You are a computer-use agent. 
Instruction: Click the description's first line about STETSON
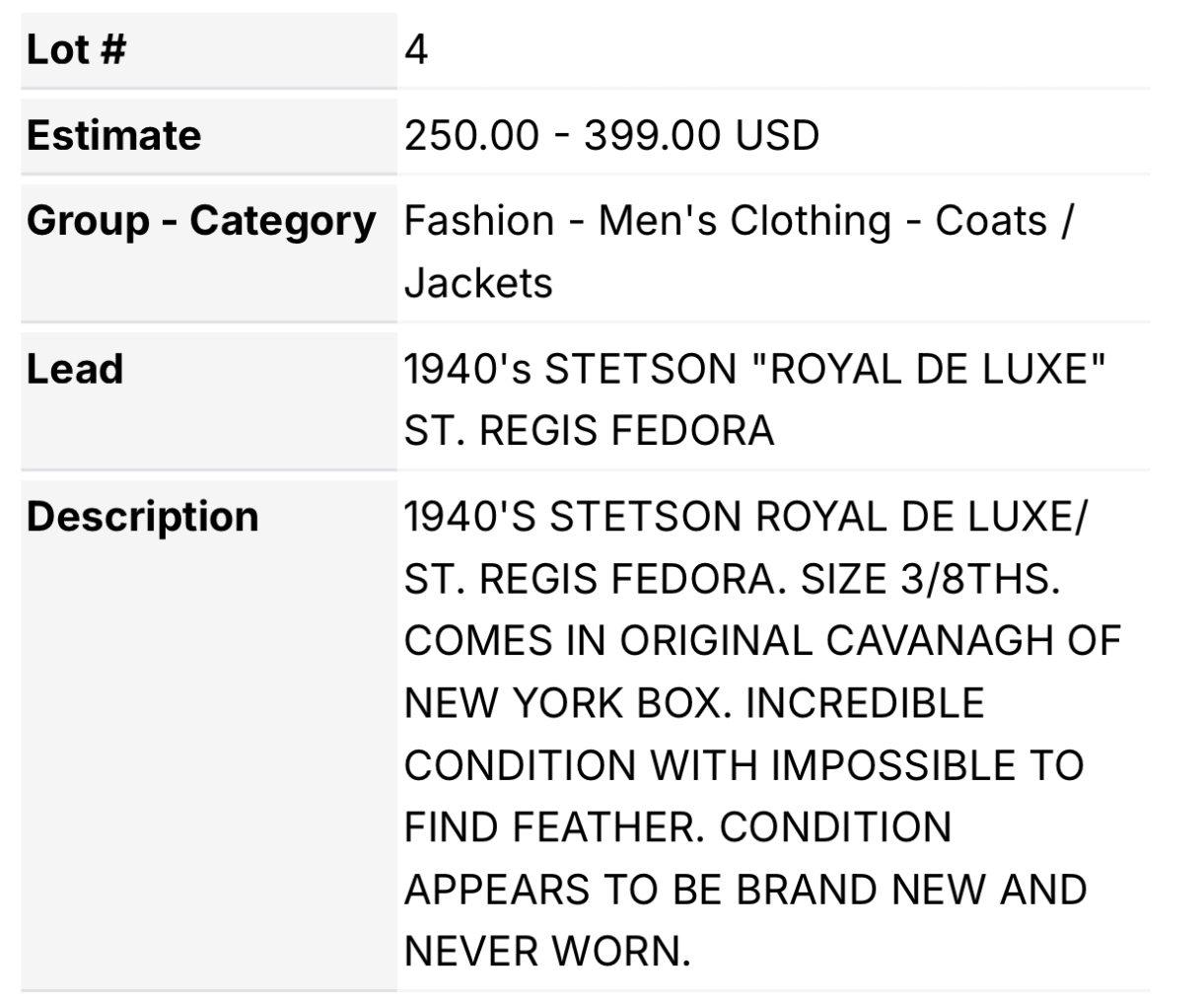(x=744, y=517)
